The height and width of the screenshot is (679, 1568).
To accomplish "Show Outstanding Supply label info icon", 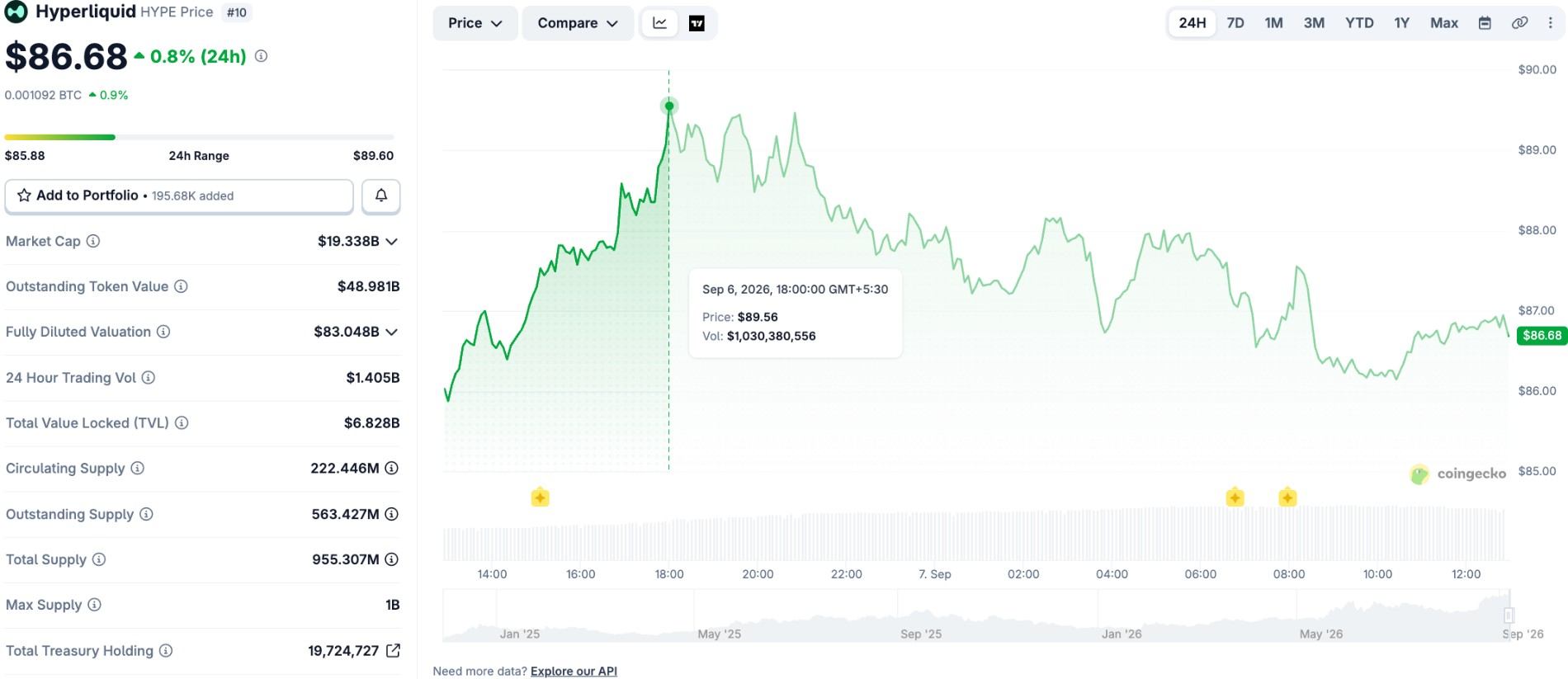I will point(146,514).
